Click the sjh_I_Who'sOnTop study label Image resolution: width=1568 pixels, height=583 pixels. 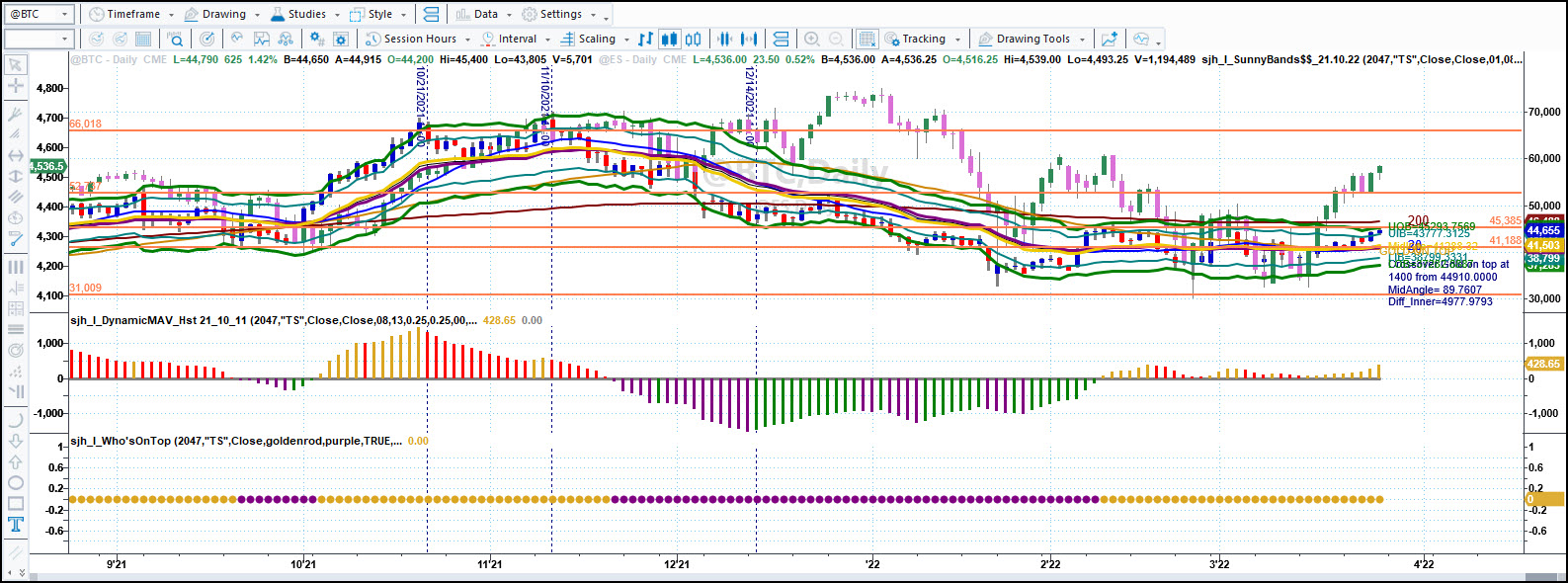click(237, 441)
